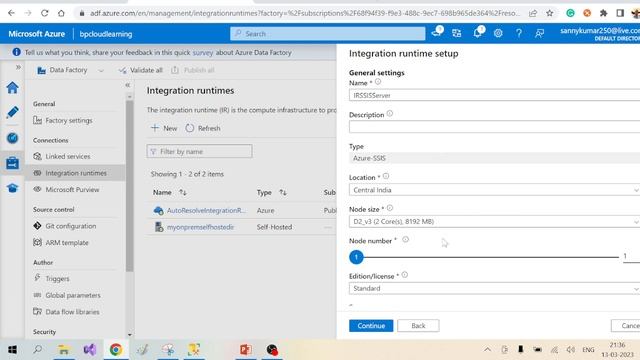This screenshot has height=360, width=640.
Task: Click the Name info icon
Action: point(378,82)
